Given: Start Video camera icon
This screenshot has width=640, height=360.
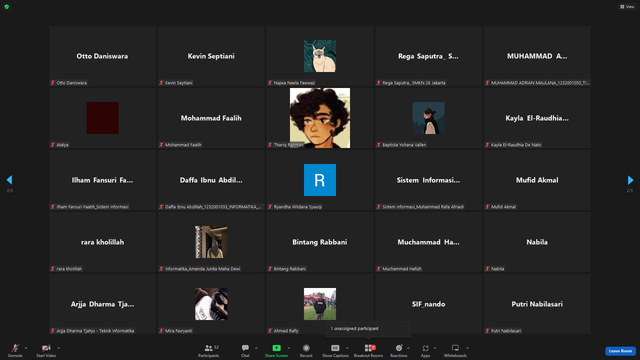Looking at the screenshot, I should click(46, 348).
